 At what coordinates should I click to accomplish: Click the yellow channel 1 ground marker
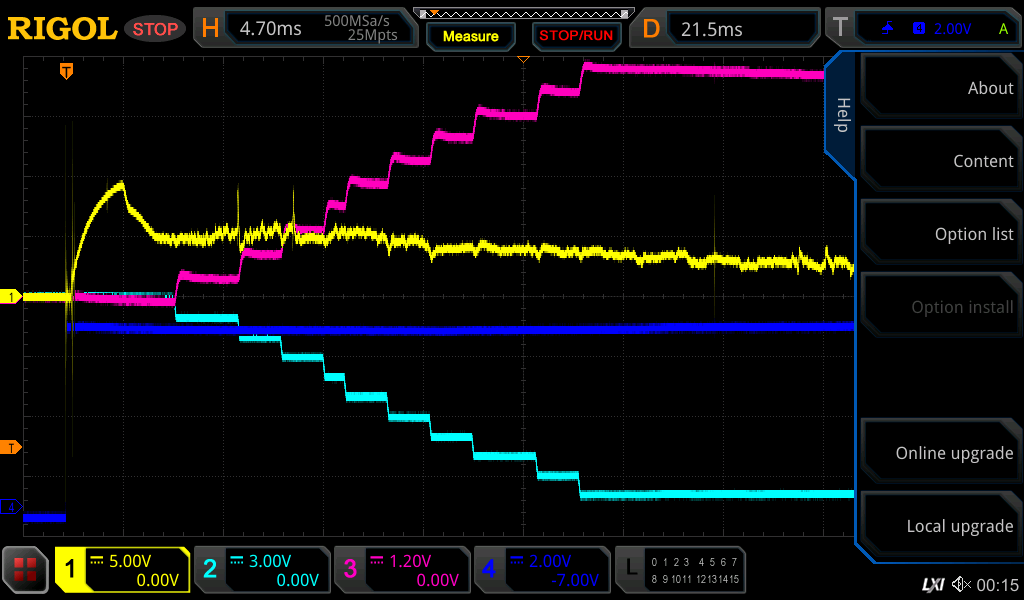click(12, 297)
